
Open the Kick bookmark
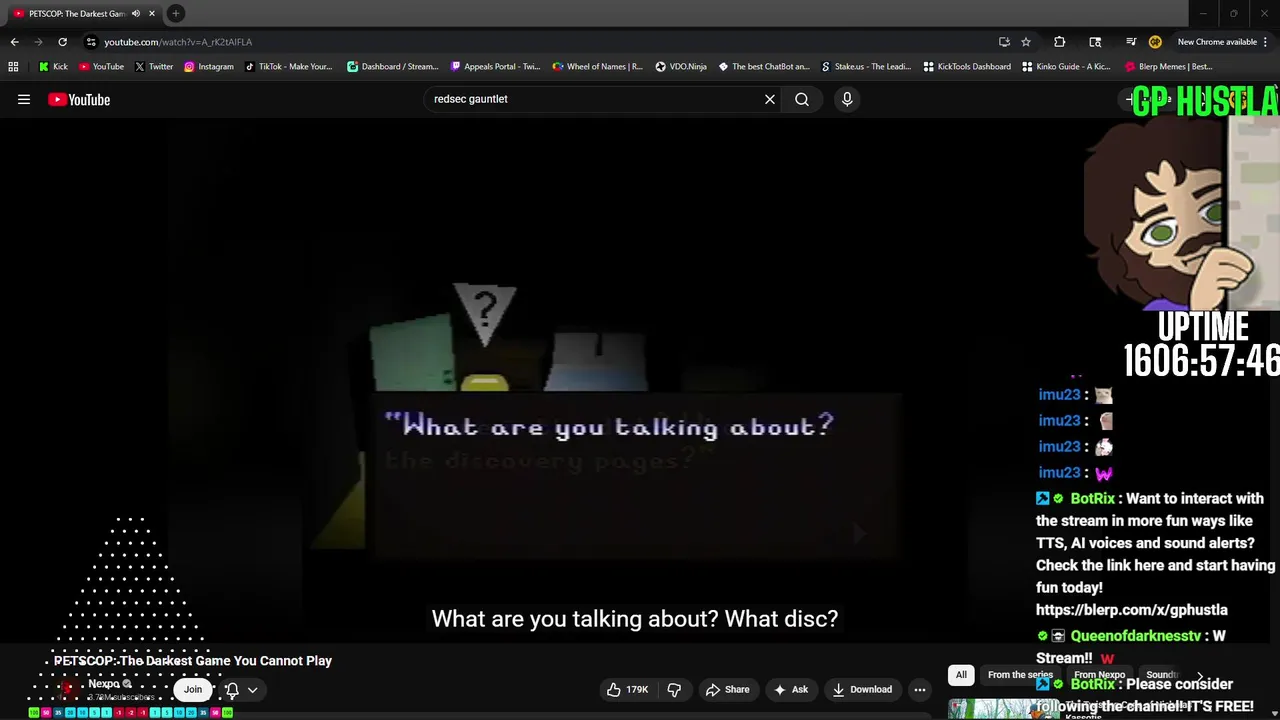coord(54,67)
